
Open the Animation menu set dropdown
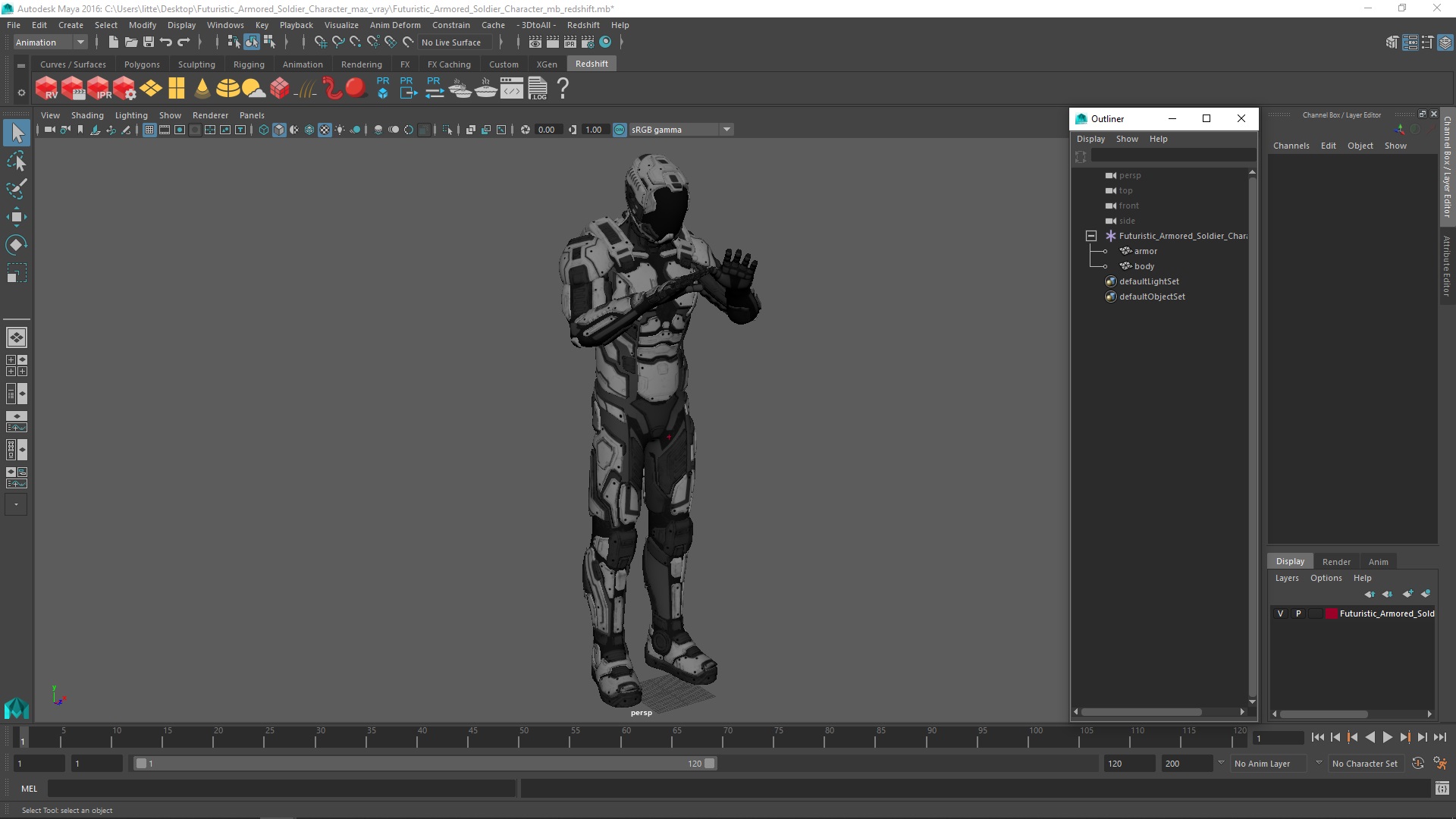[x=51, y=42]
